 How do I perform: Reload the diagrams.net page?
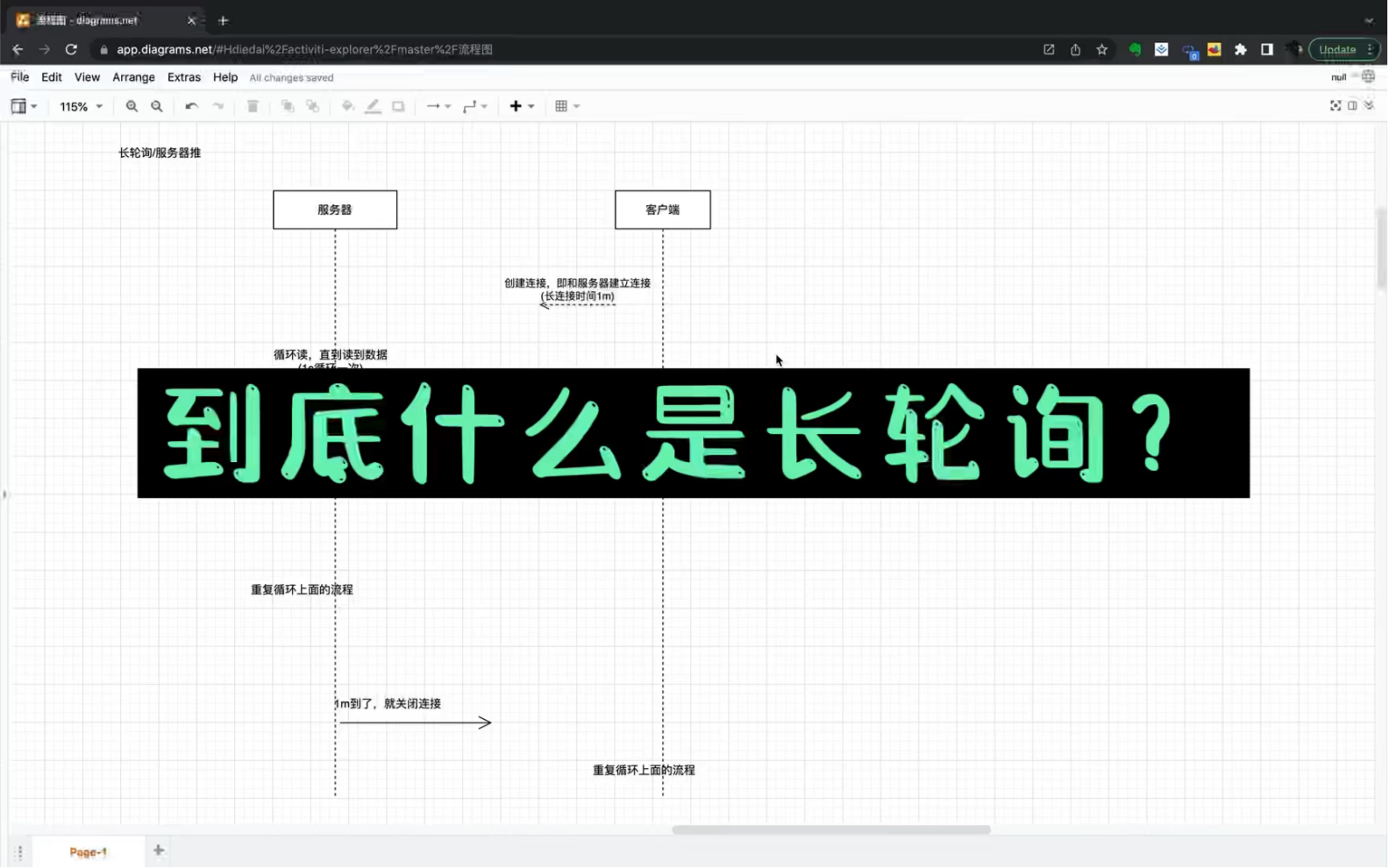(x=71, y=50)
